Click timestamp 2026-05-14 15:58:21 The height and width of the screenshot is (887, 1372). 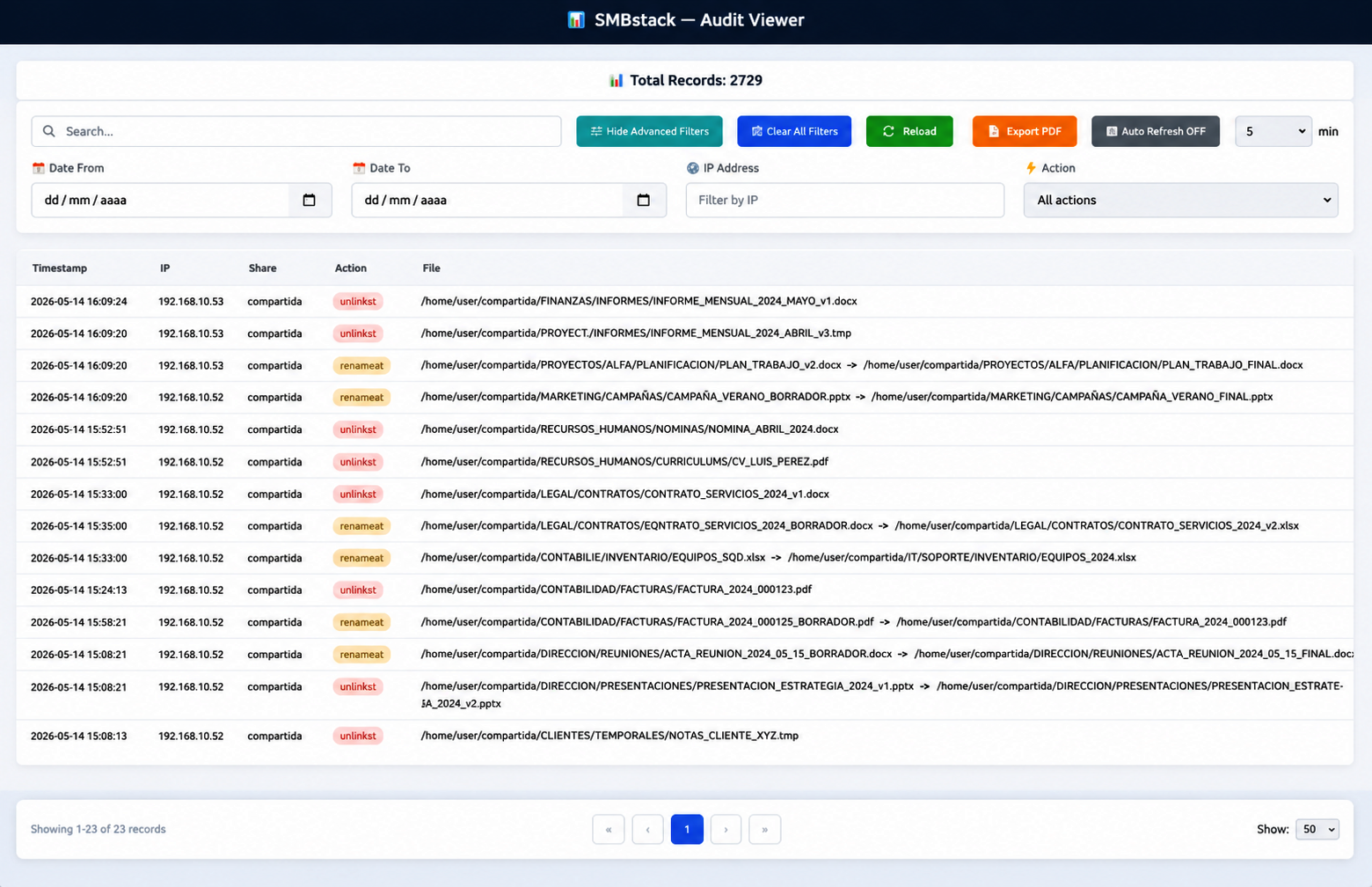click(79, 622)
